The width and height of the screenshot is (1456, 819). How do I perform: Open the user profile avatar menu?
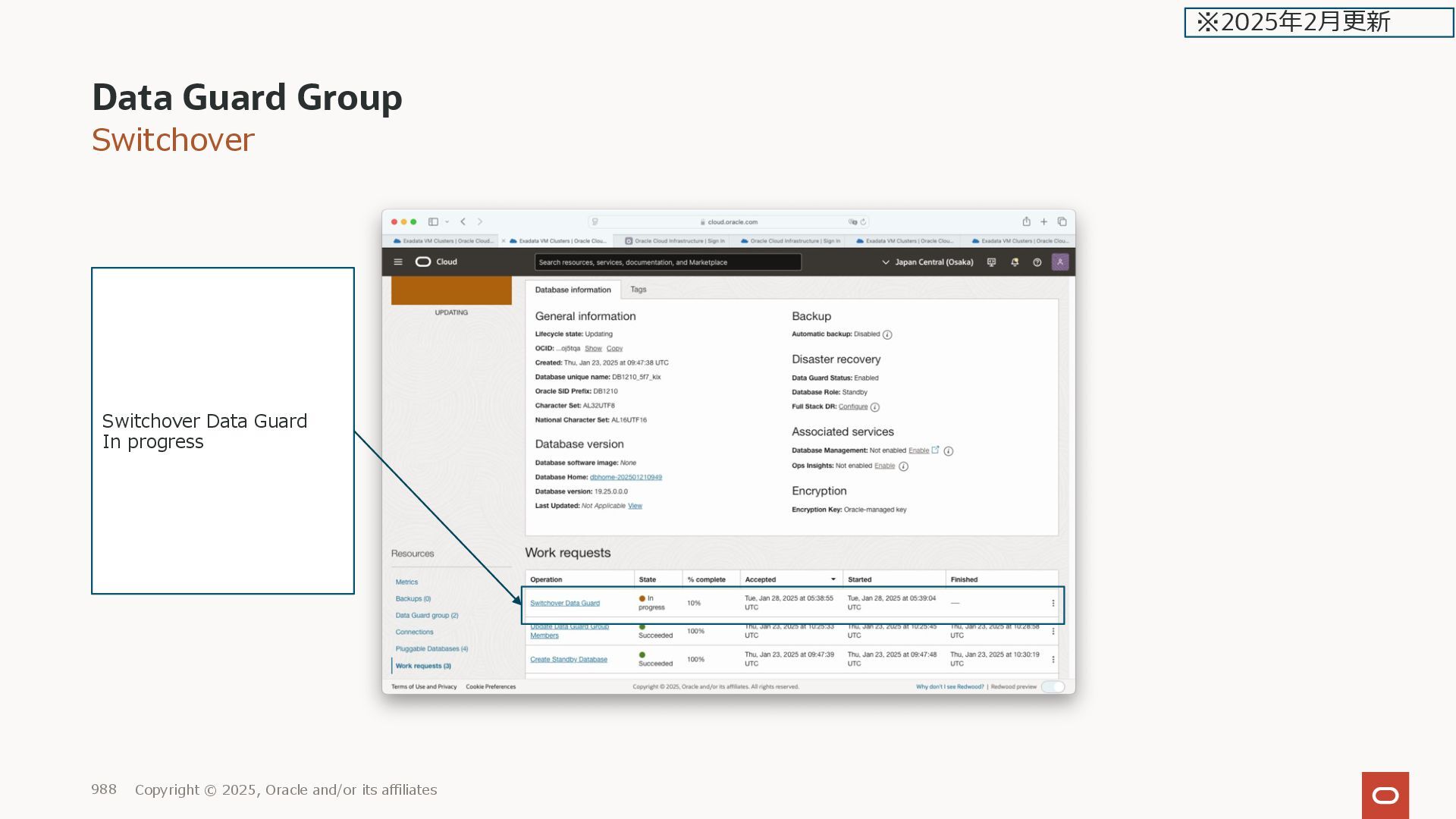(1059, 262)
